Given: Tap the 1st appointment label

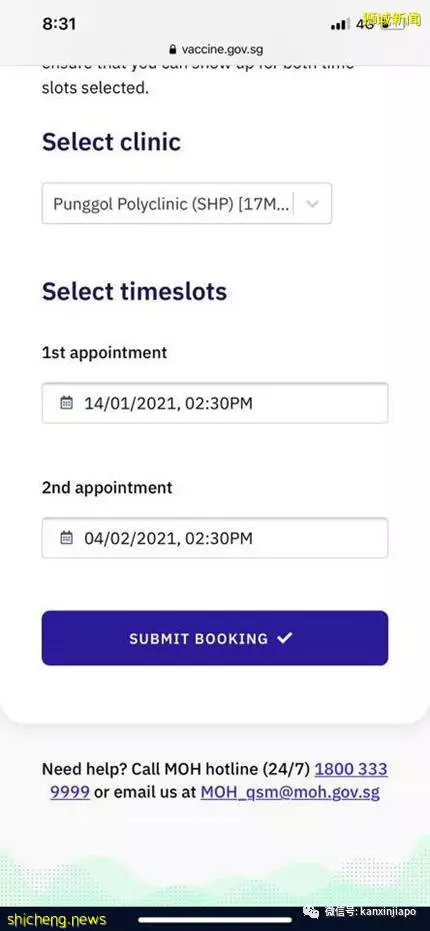Looking at the screenshot, I should point(105,353).
